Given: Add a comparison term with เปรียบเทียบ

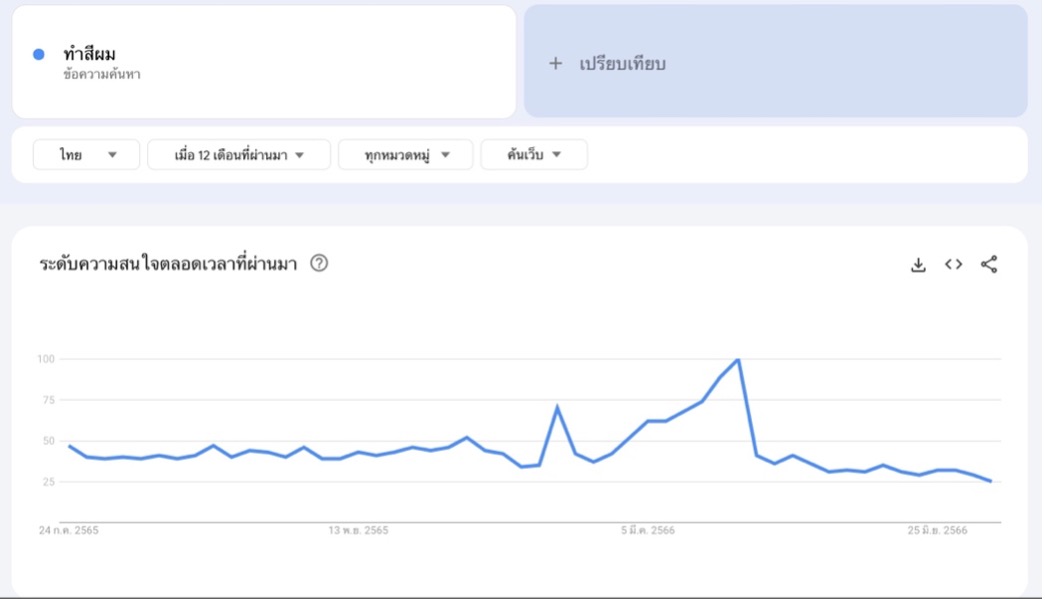Looking at the screenshot, I should [x=776, y=61].
